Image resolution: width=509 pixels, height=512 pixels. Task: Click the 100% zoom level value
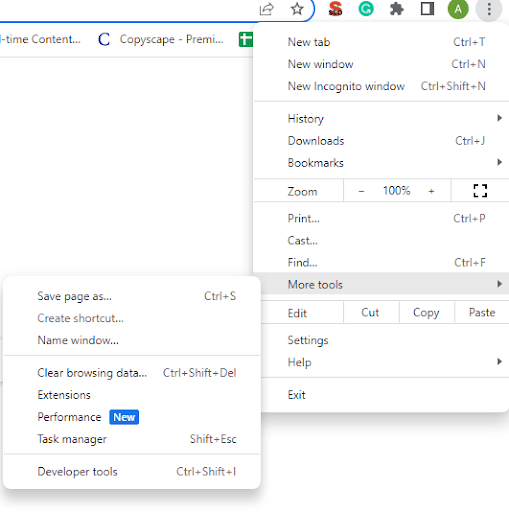pyautogui.click(x=396, y=191)
